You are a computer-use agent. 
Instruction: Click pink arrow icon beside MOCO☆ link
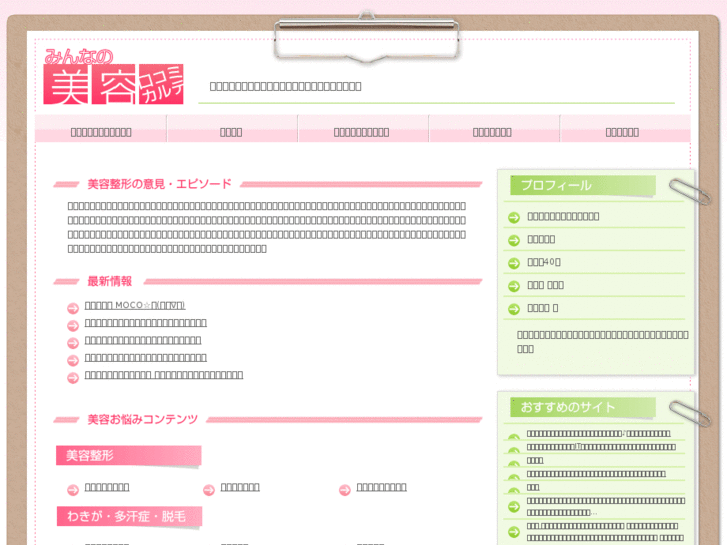tap(73, 308)
